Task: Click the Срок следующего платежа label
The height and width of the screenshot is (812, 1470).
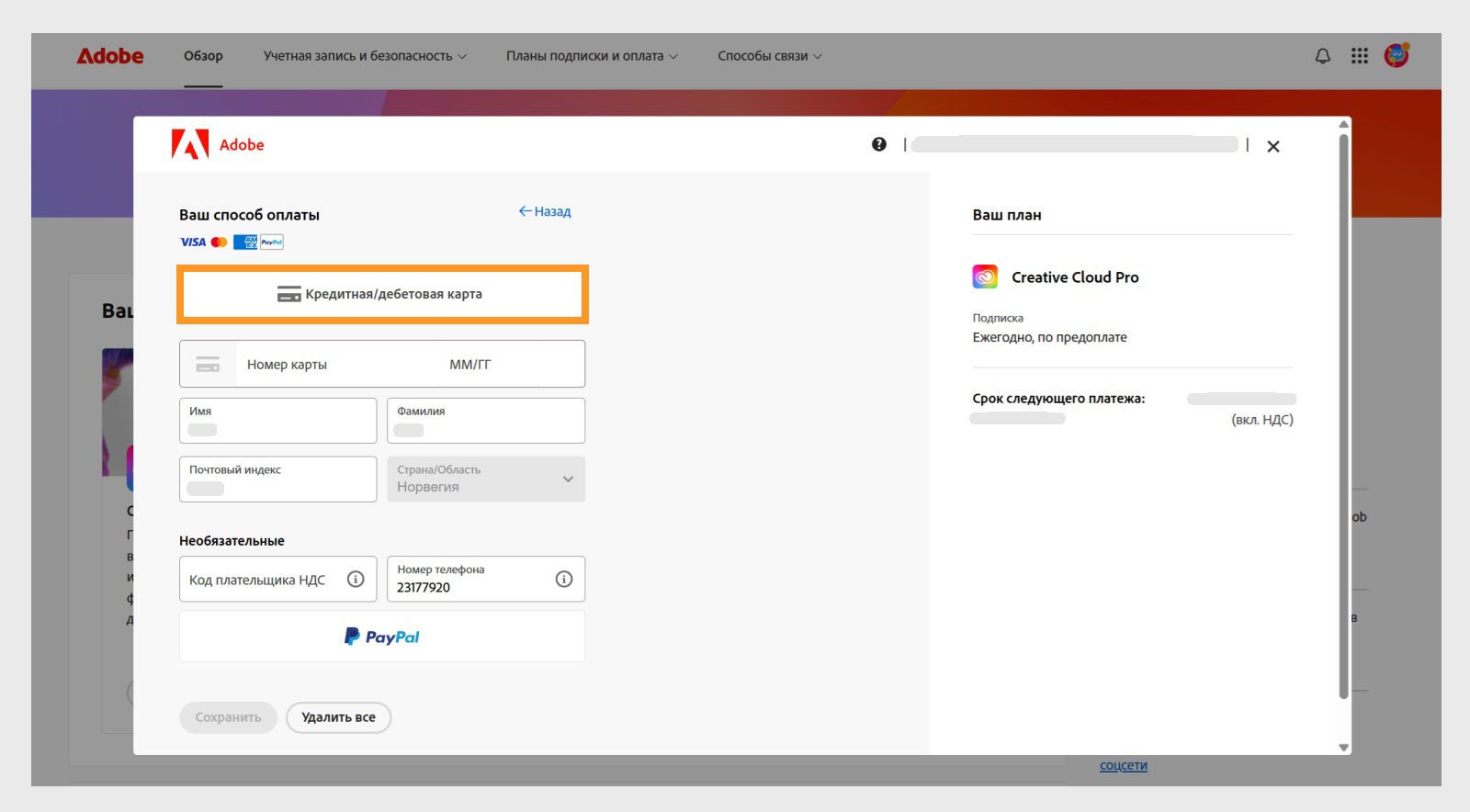Action: [1058, 399]
